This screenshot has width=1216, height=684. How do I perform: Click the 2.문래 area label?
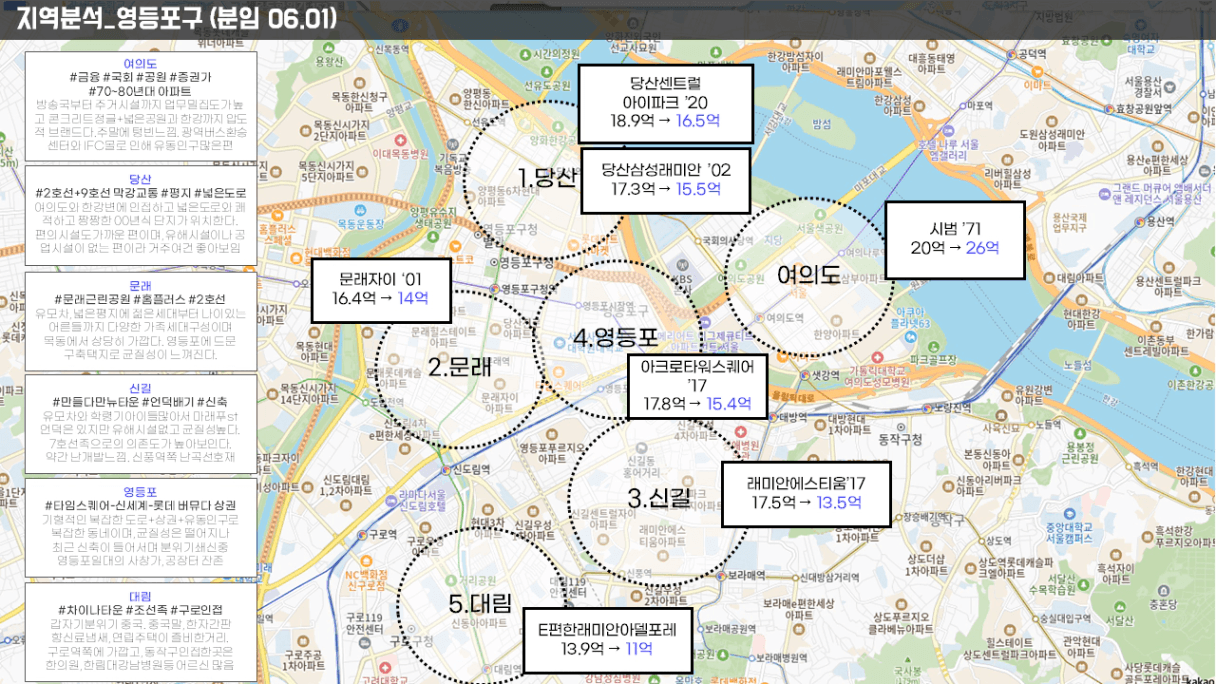tap(460, 367)
